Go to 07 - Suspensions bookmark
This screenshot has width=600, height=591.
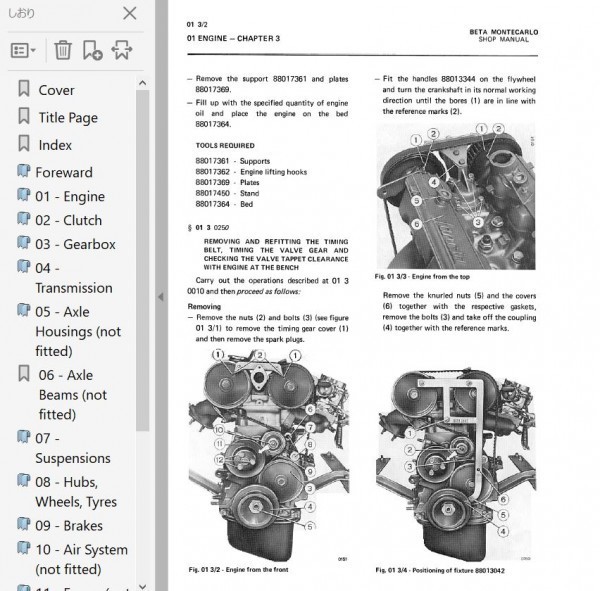pos(73,448)
